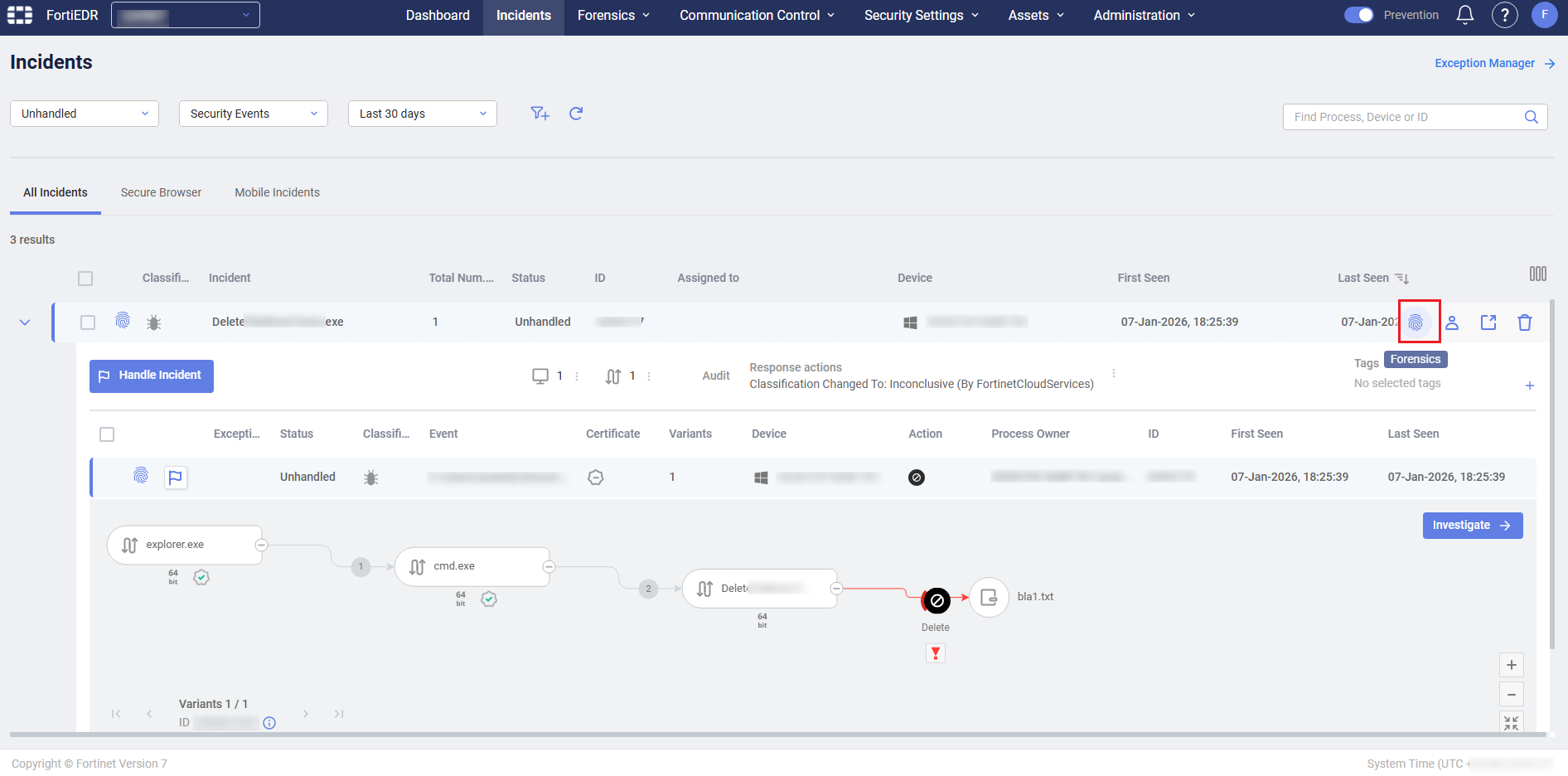
Task: Select the events table header checkbox
Action: tap(107, 434)
